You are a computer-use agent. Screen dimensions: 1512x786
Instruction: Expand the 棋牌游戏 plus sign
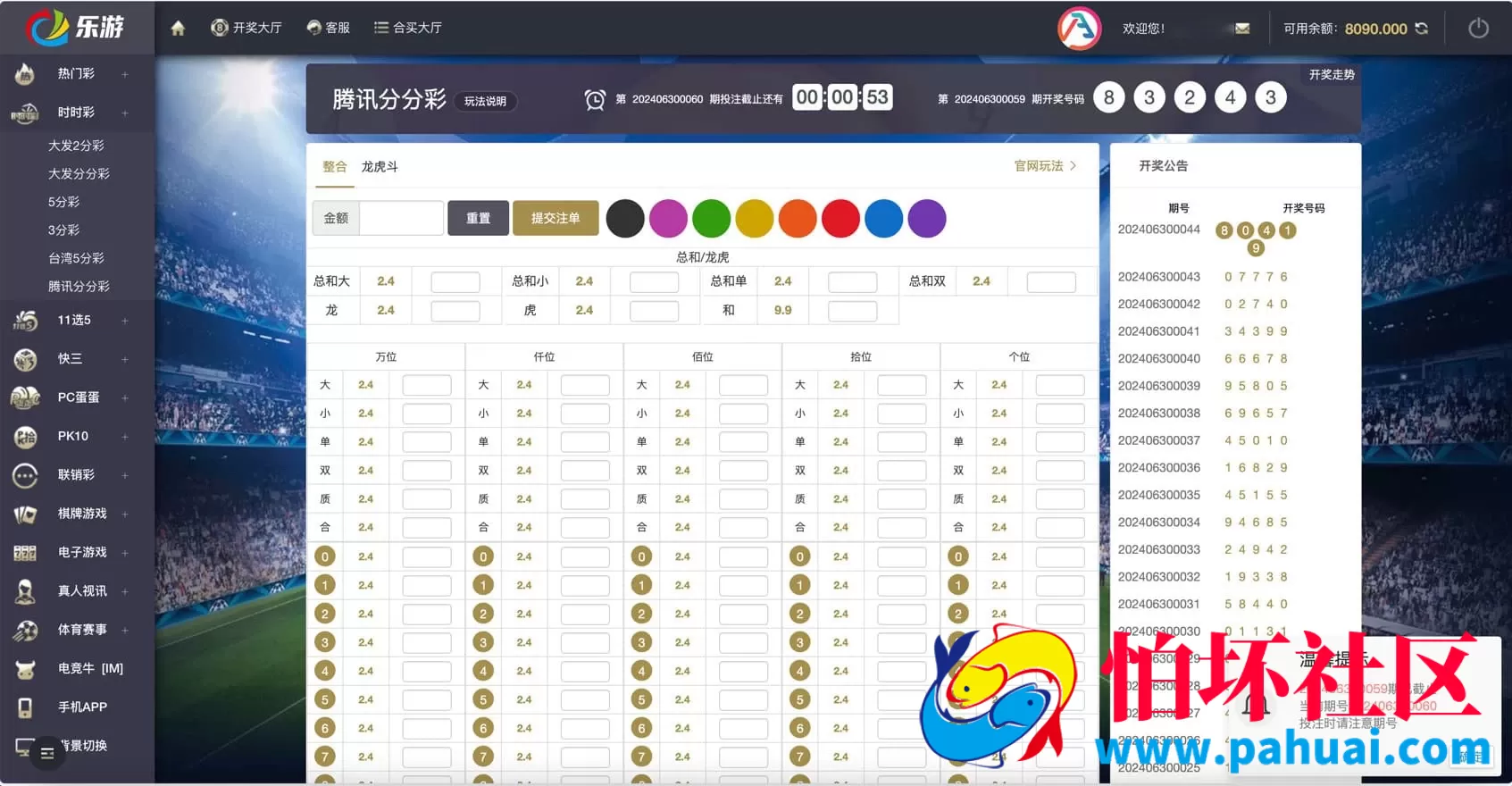(125, 514)
